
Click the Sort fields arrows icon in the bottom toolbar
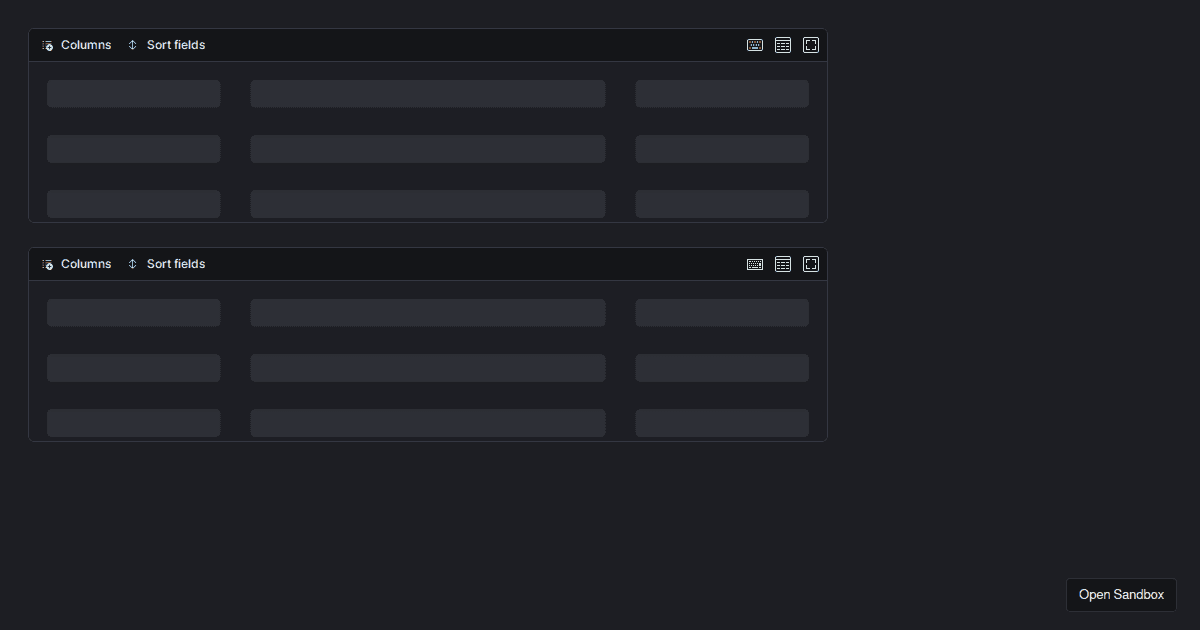[x=132, y=263]
